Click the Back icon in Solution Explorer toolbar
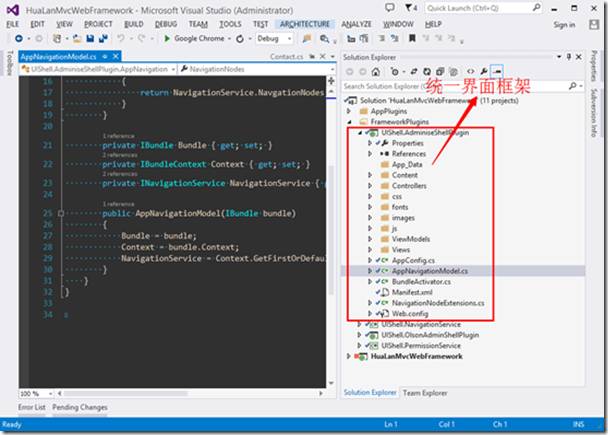 click(x=349, y=72)
